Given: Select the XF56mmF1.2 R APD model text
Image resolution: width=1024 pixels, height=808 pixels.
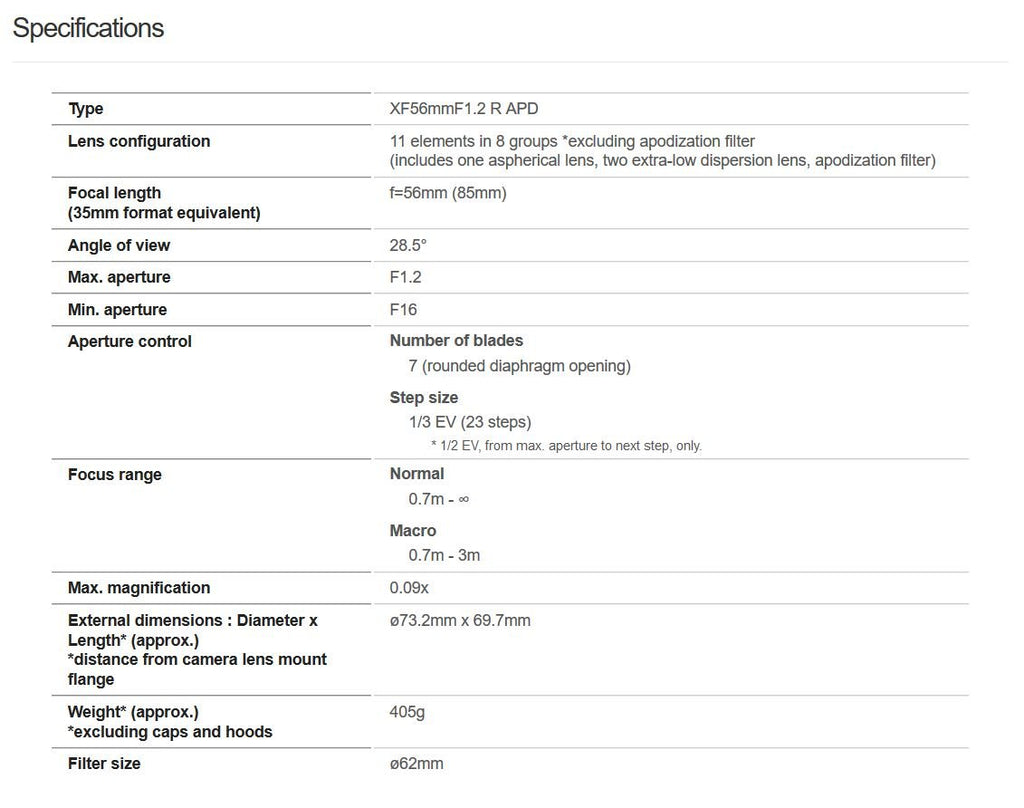Looking at the screenshot, I should tap(463, 109).
